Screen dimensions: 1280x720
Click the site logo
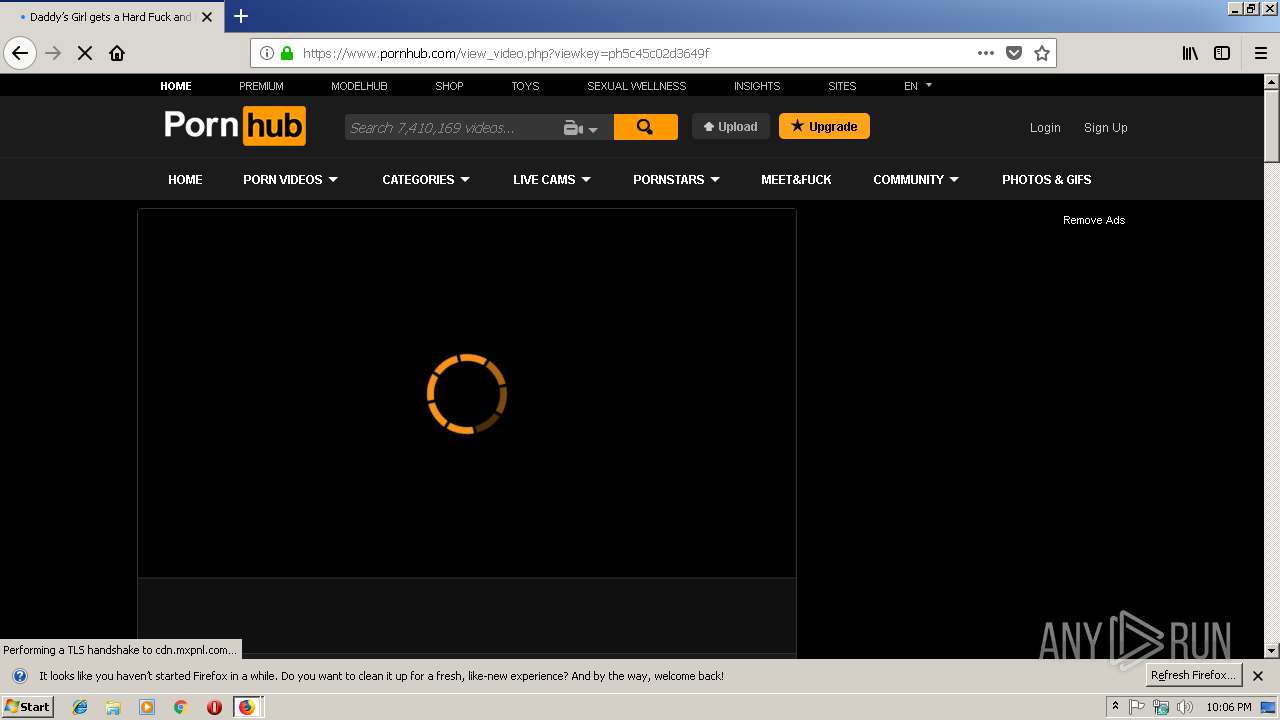click(x=235, y=126)
